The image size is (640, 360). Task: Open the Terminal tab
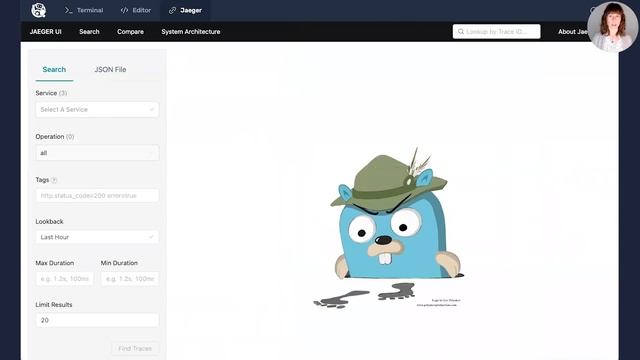click(x=84, y=10)
